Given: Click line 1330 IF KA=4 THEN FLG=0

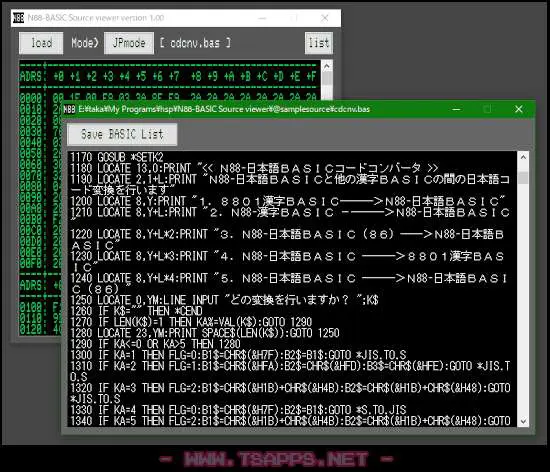Looking at the screenshot, I should point(238,410).
